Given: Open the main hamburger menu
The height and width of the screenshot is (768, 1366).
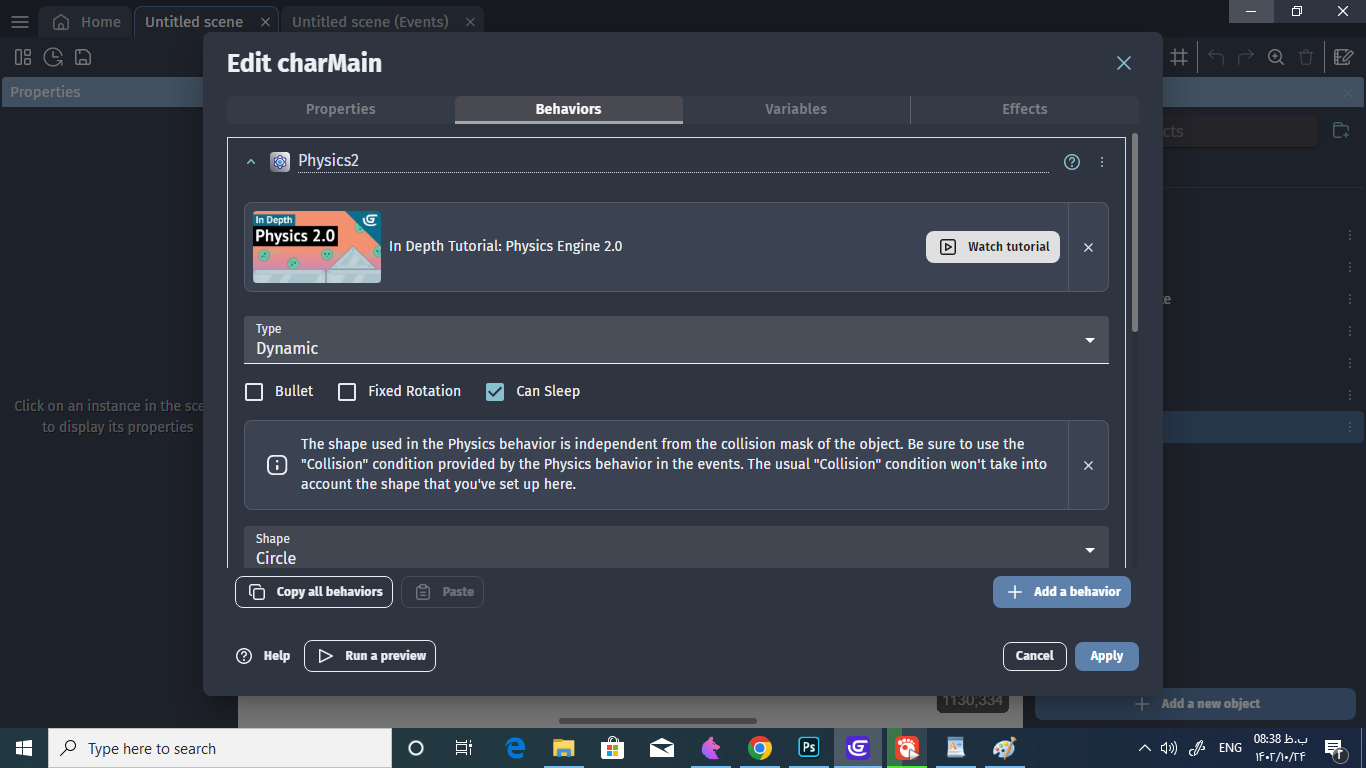Looking at the screenshot, I should click(x=20, y=22).
